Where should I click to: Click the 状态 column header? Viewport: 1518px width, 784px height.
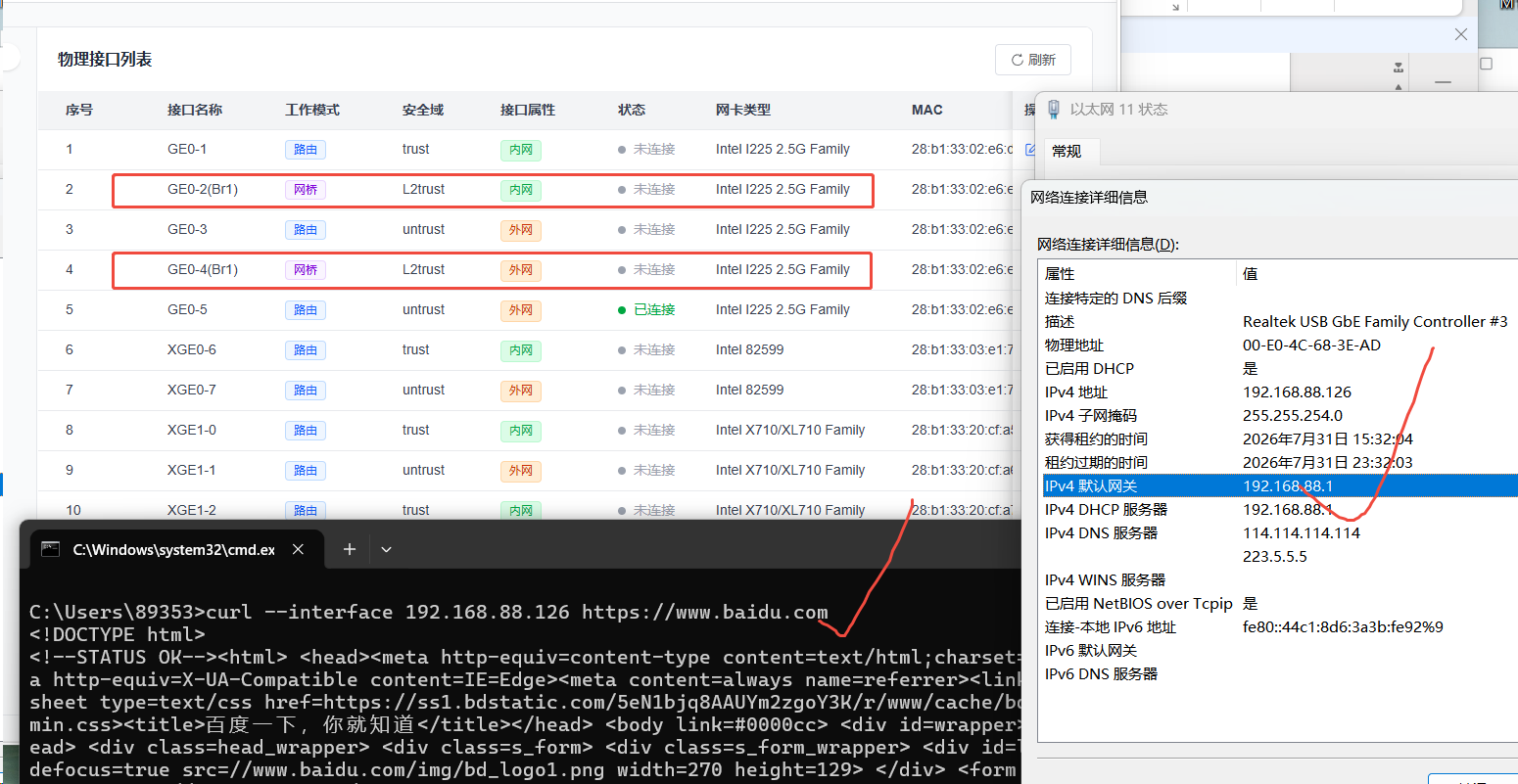point(632,110)
